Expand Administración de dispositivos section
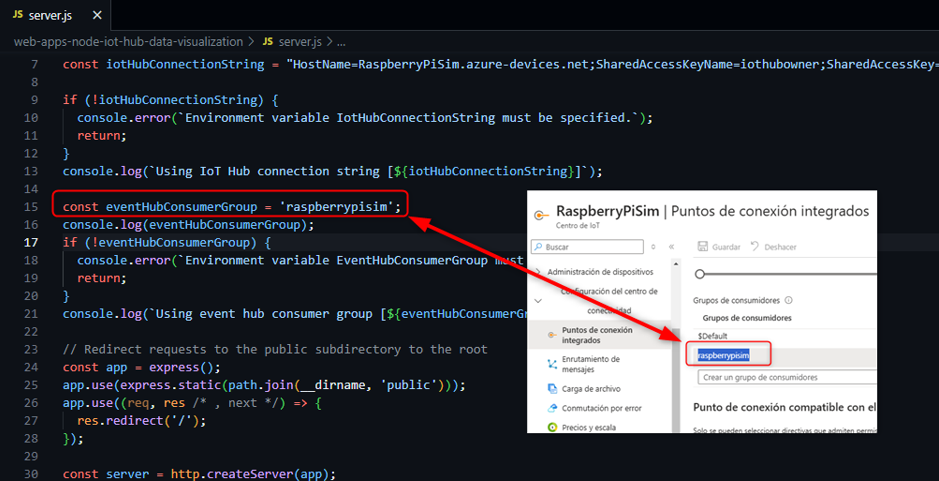The height and width of the screenshot is (481, 939). 539,272
